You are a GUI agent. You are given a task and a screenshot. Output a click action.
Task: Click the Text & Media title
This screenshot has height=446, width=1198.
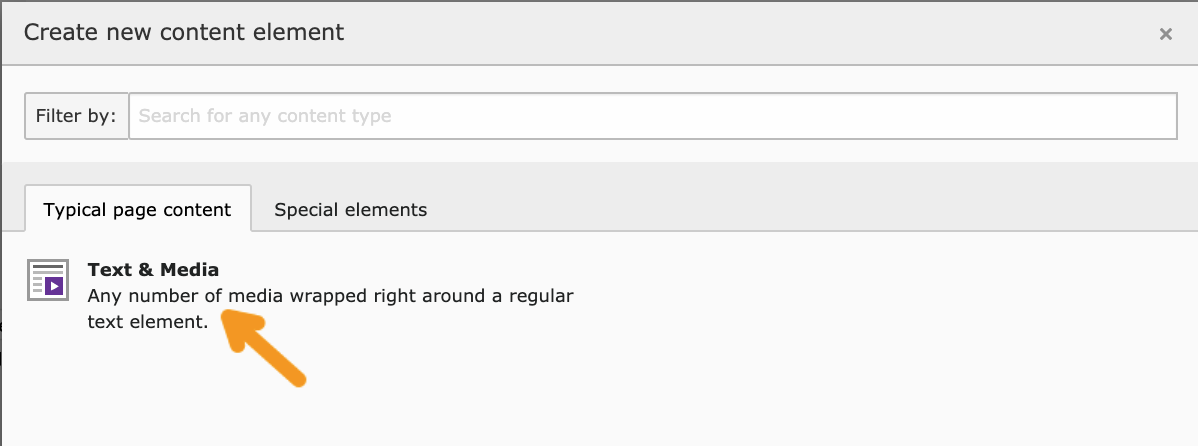click(153, 269)
